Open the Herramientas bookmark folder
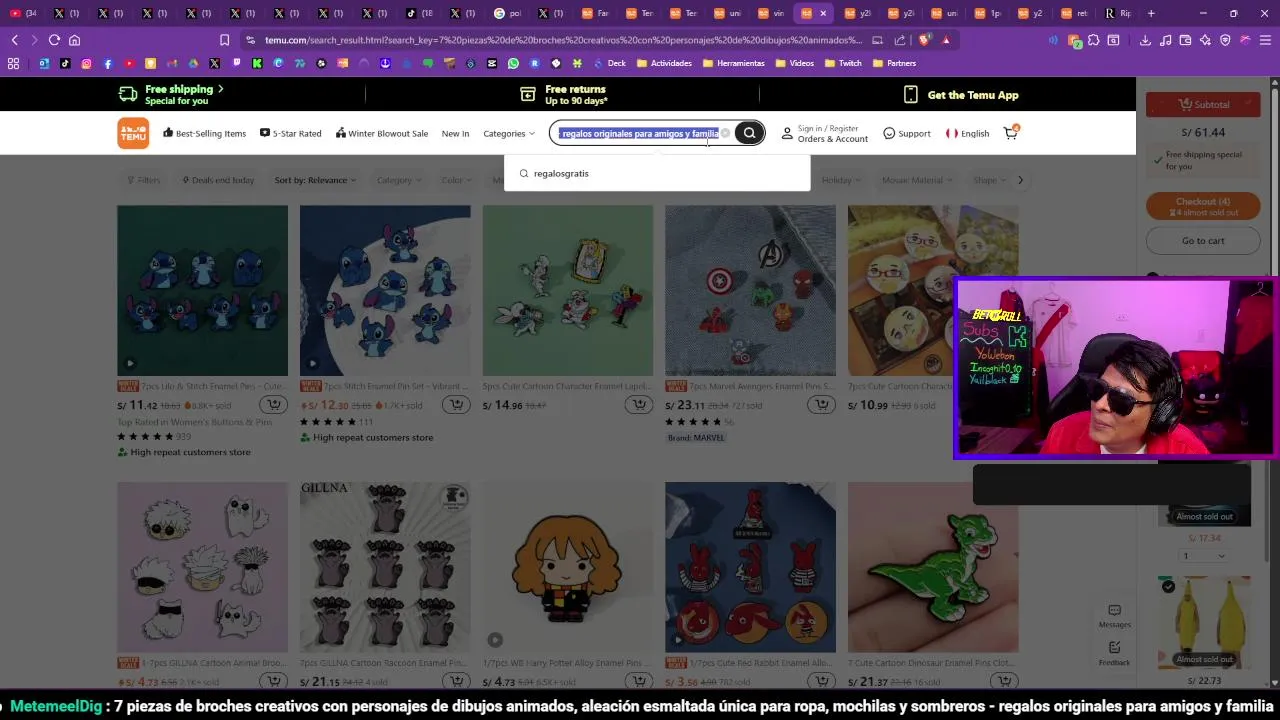 pos(733,63)
